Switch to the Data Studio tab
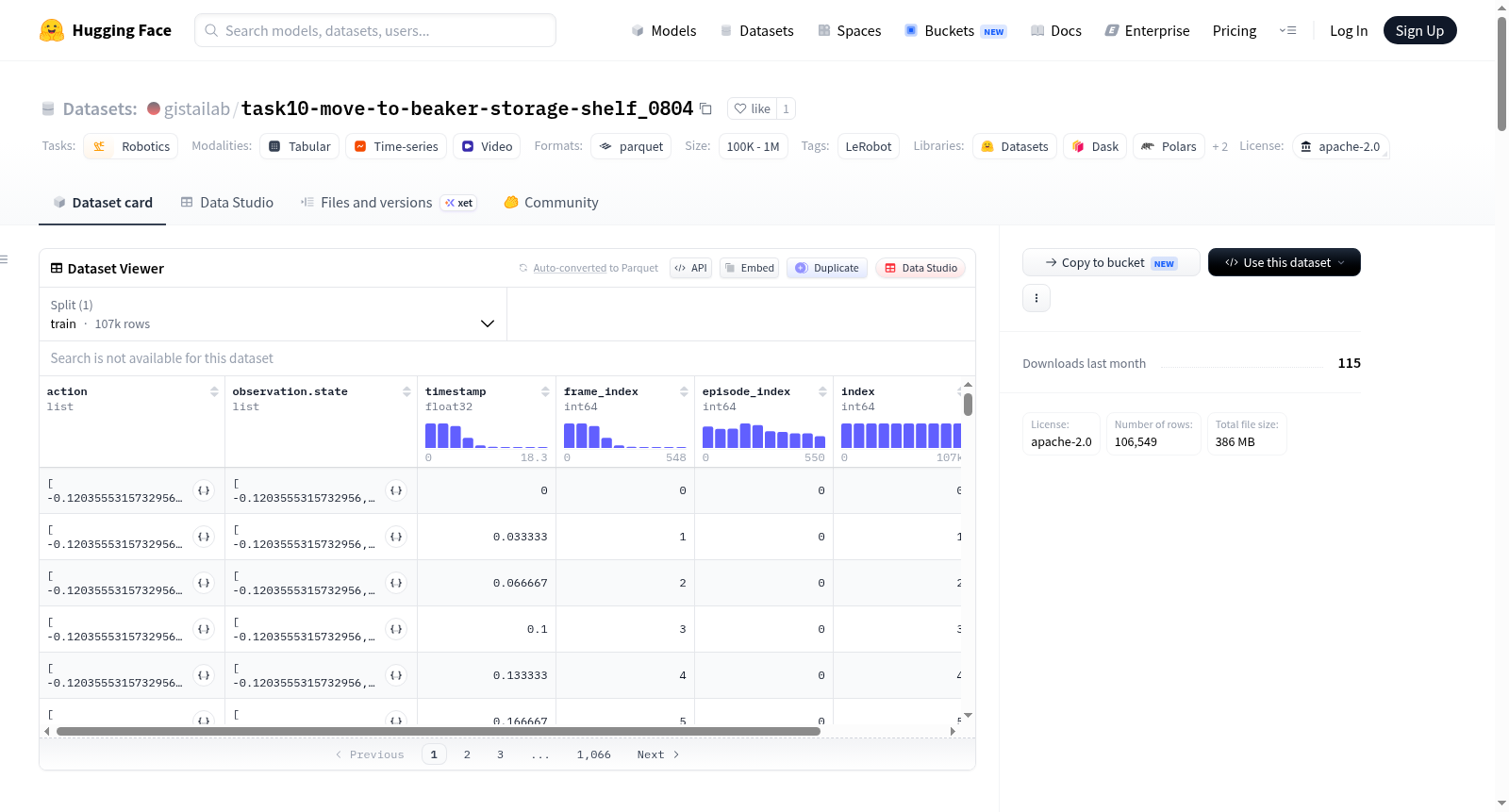Screen dimensions: 1509x812 227,203
